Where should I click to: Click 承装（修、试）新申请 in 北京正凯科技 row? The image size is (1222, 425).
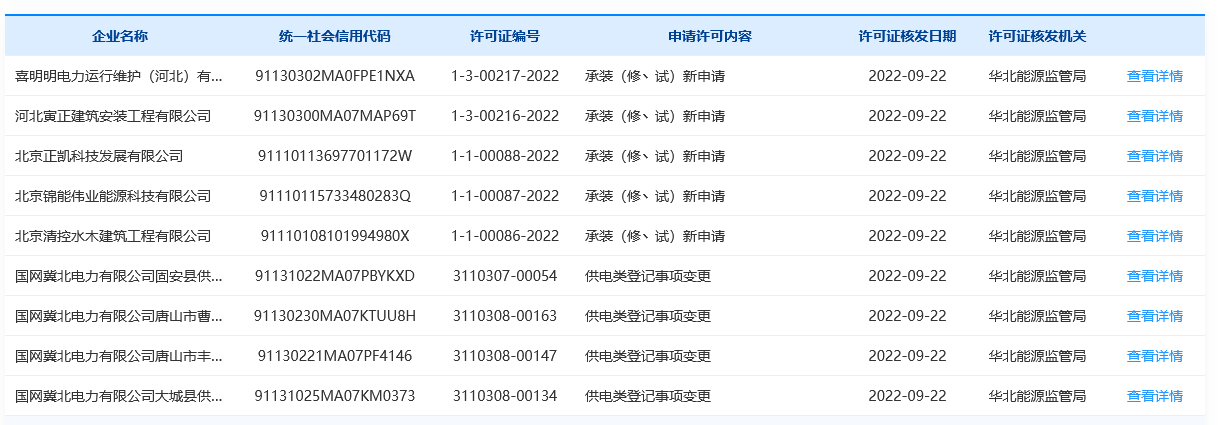(655, 156)
